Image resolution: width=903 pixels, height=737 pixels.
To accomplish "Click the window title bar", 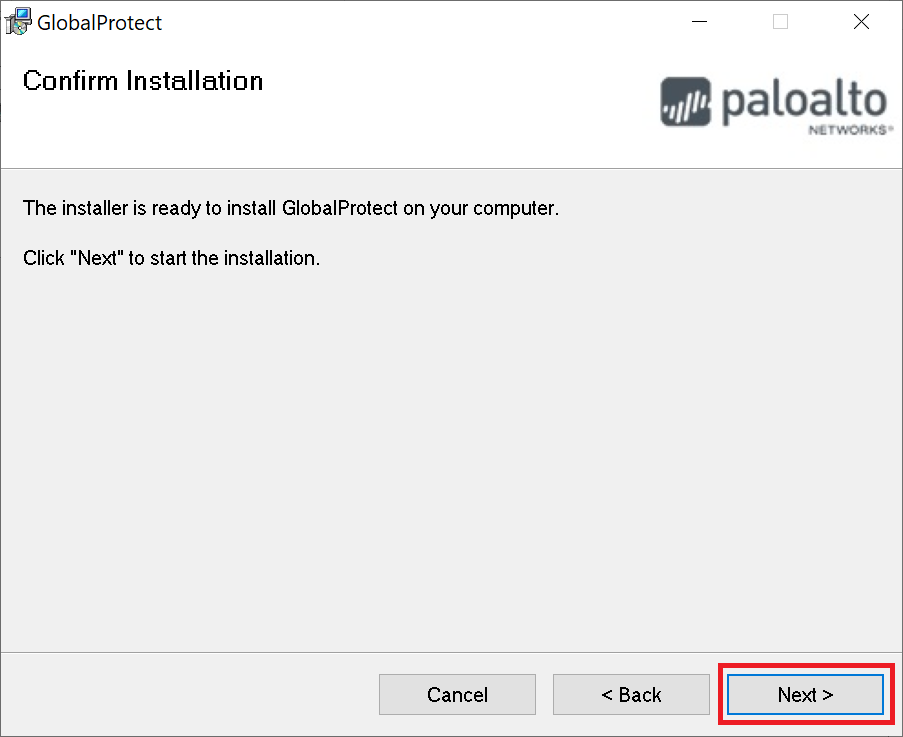I will tap(400, 21).
